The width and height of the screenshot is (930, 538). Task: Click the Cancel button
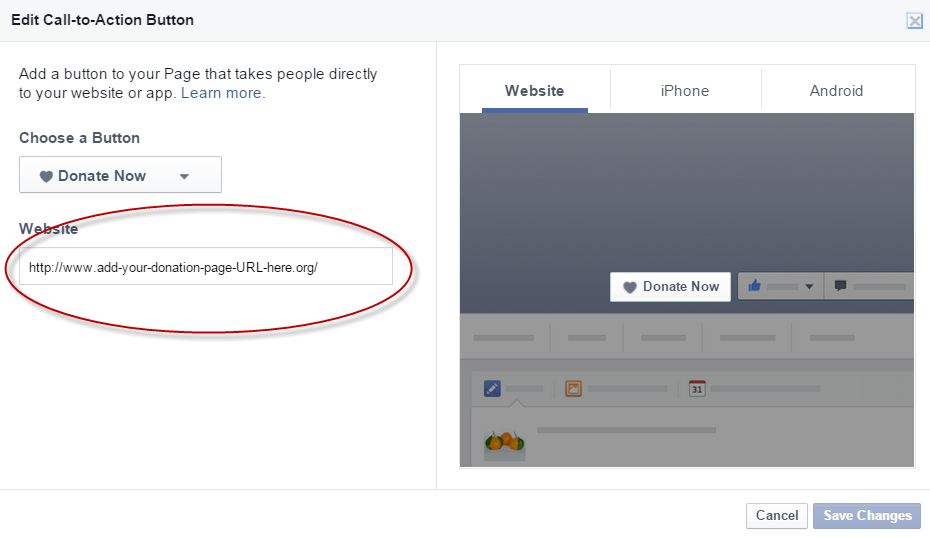click(x=777, y=515)
